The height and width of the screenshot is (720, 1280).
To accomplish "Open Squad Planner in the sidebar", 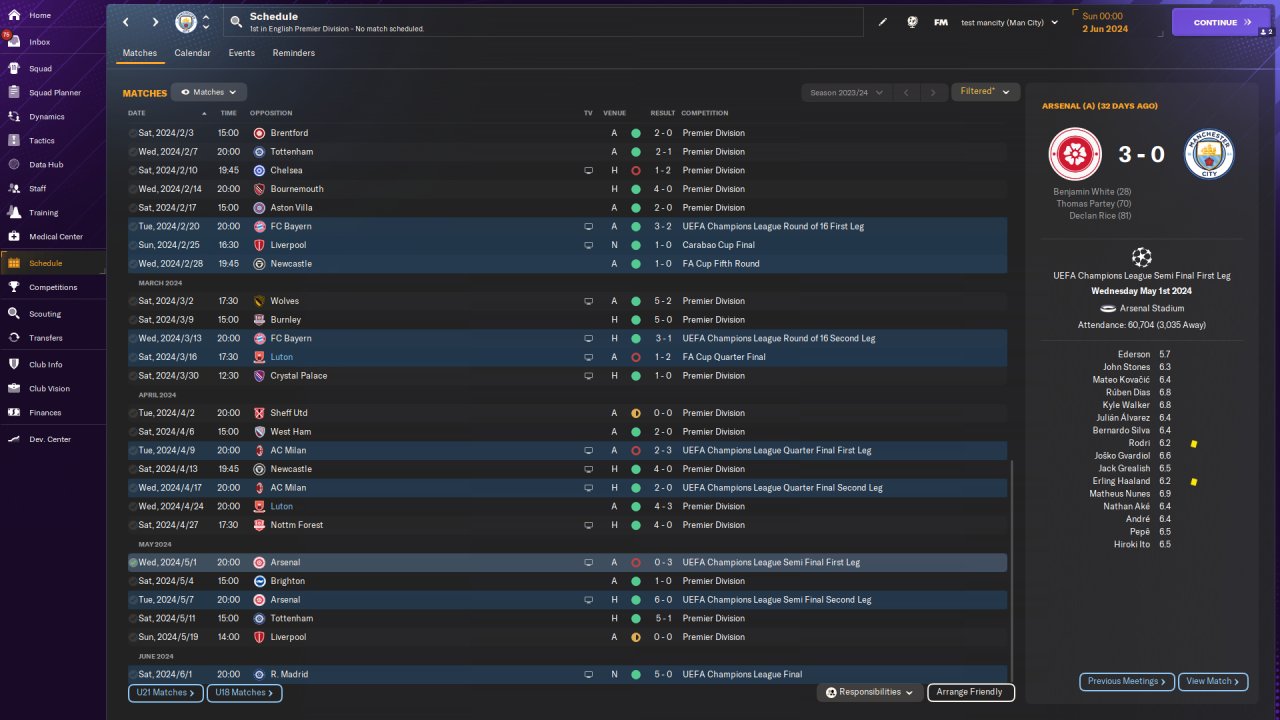I will (54, 93).
